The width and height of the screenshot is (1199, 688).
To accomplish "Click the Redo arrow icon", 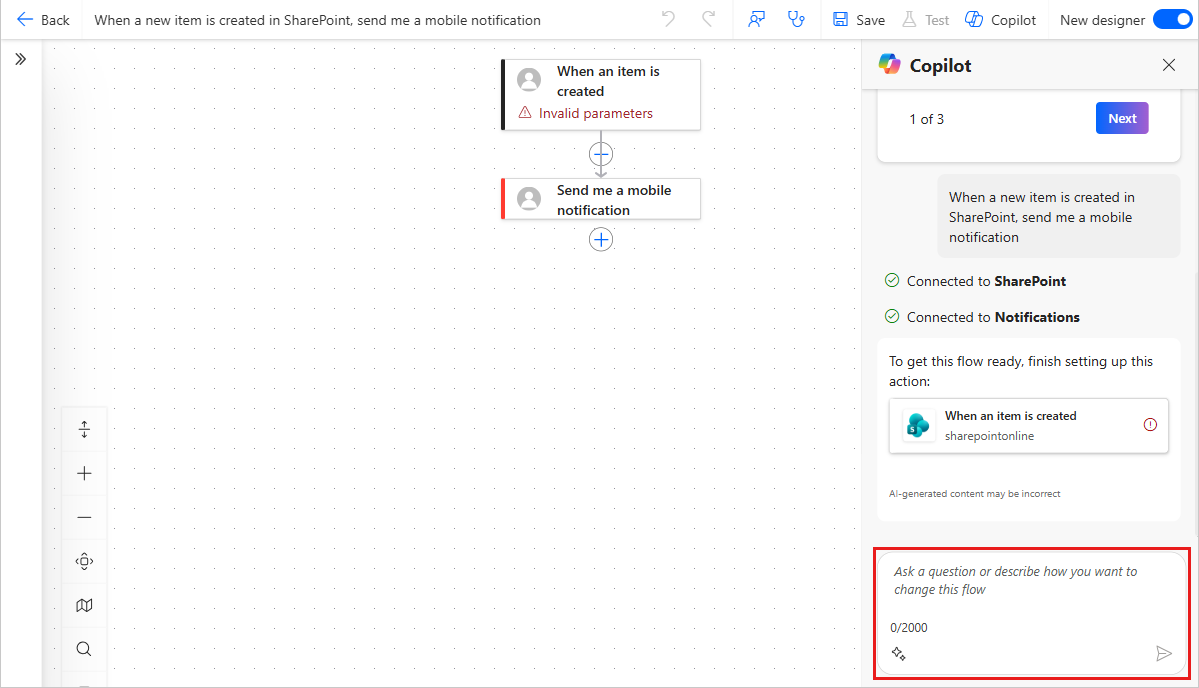I will click(x=709, y=19).
